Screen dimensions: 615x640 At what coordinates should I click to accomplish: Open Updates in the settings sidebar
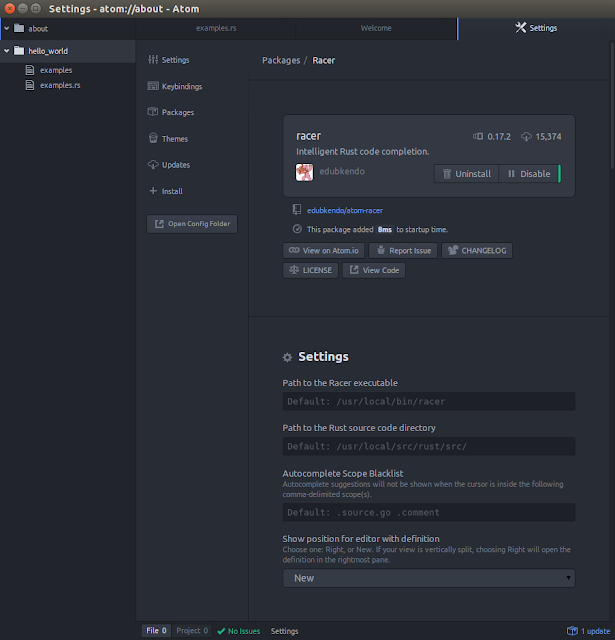[169, 165]
